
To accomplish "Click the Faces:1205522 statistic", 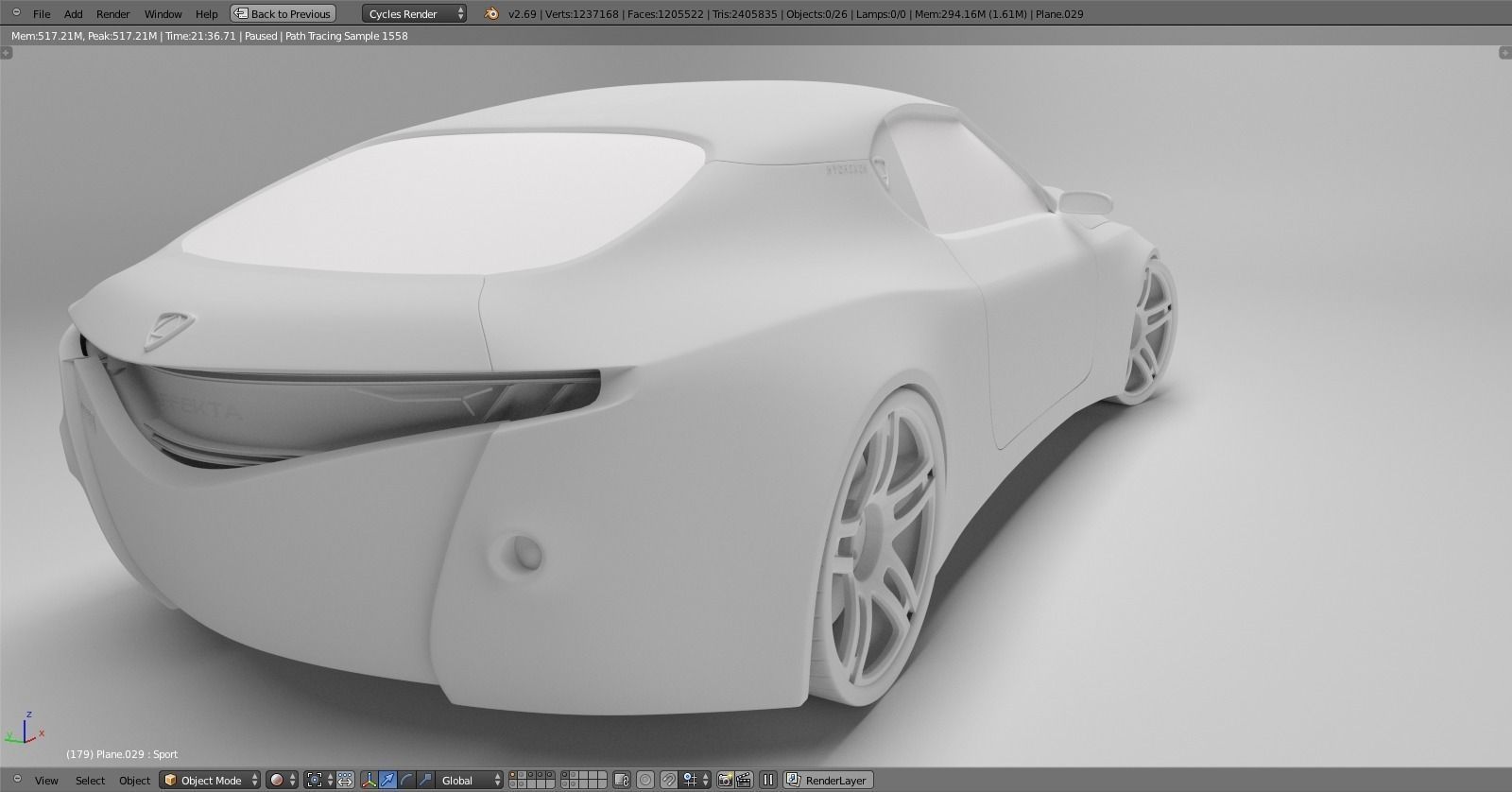I will (x=665, y=14).
